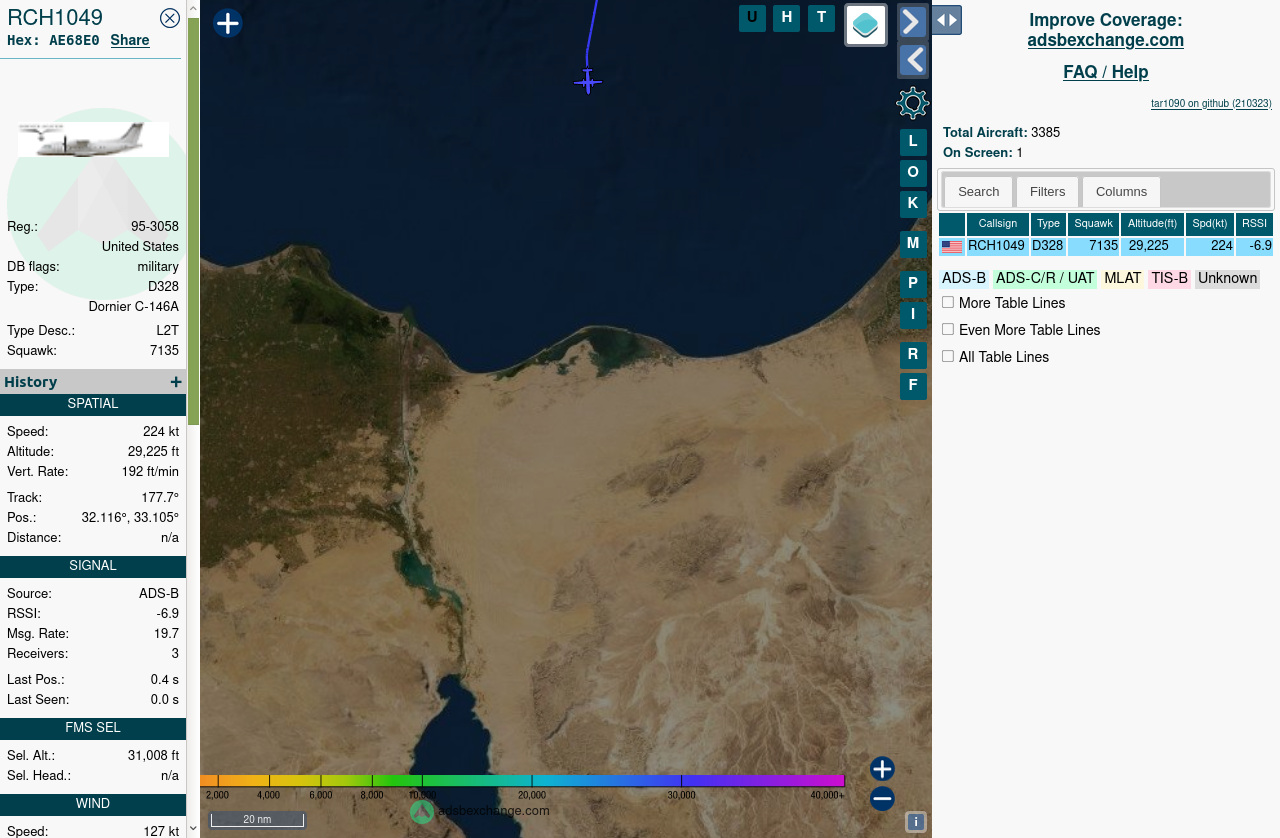Switch to the Filters tab
1280x838 pixels.
point(1048,191)
